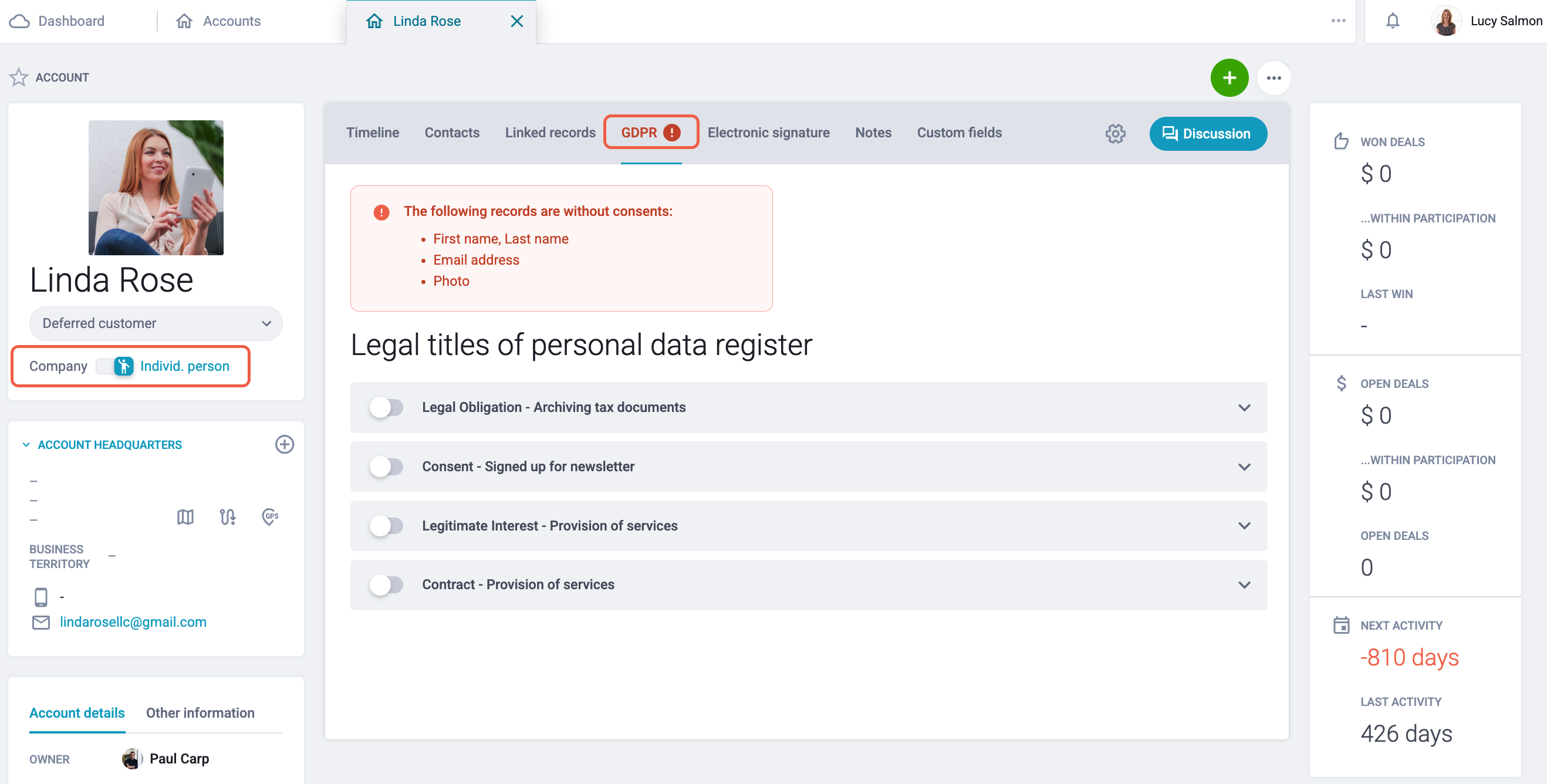This screenshot has width=1547, height=784.
Task: Open the GDPR tab settings gear
Action: [x=1115, y=133]
